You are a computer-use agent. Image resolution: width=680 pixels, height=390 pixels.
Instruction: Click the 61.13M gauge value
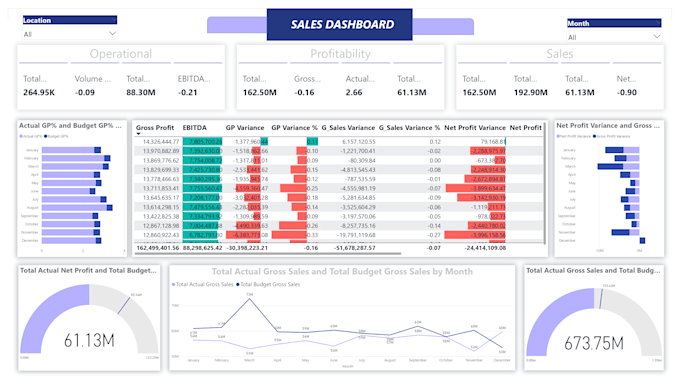tap(89, 341)
